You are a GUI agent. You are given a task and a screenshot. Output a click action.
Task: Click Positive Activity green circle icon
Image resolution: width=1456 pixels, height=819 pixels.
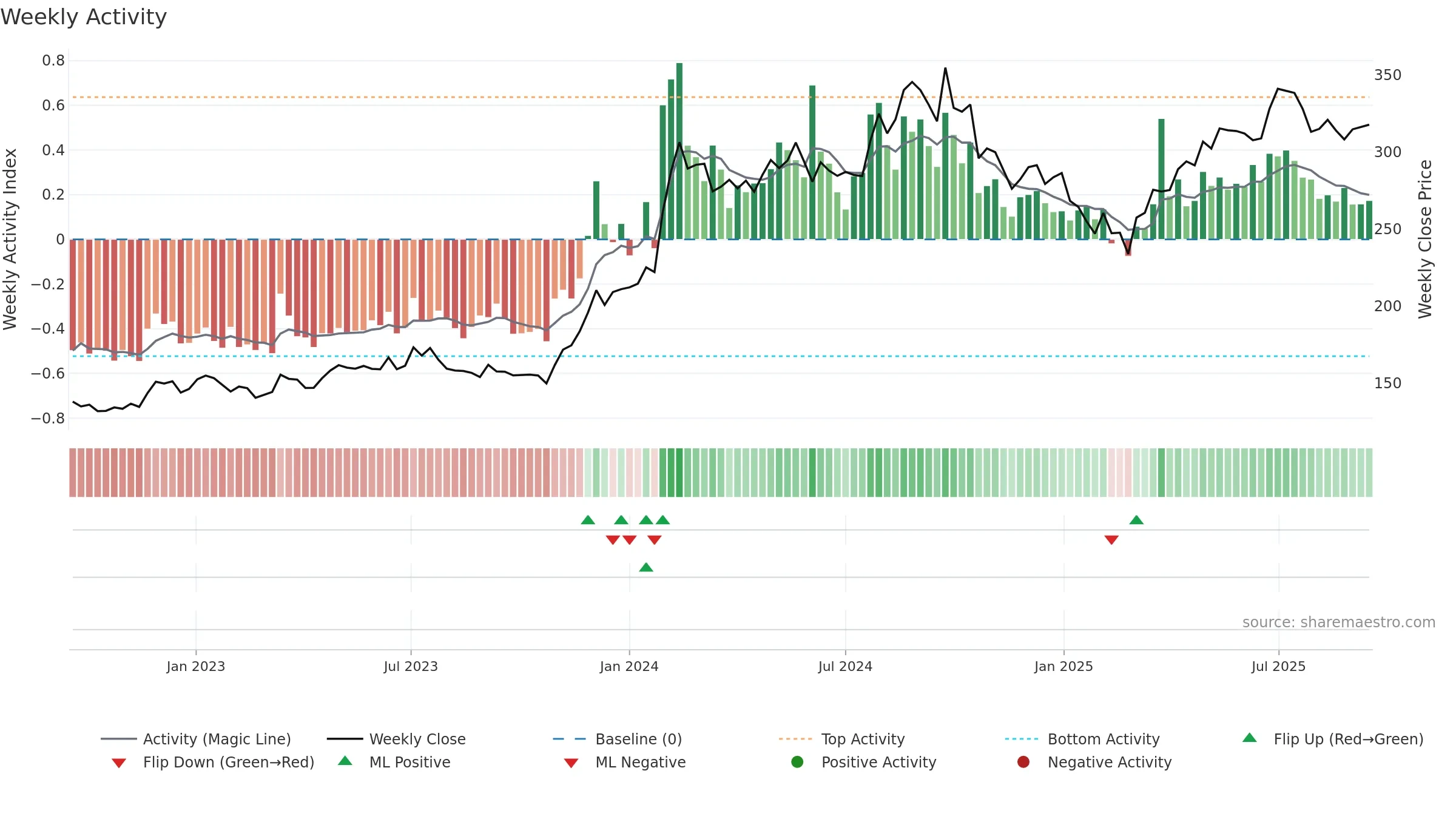click(797, 762)
